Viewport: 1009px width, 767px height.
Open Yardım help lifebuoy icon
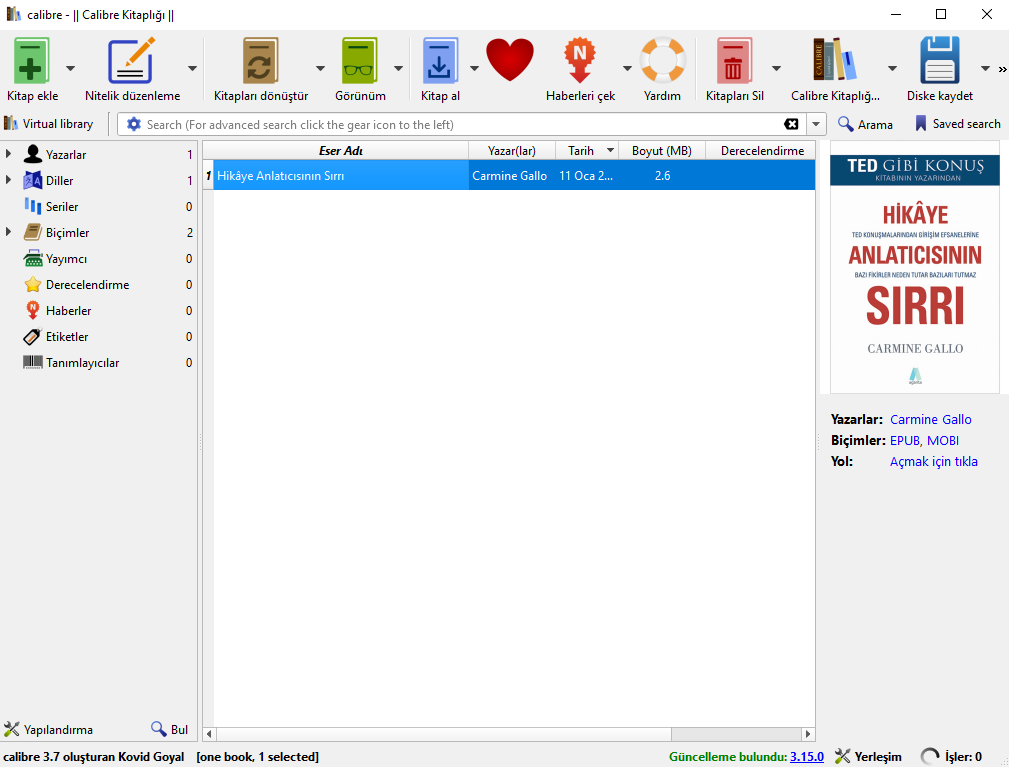(x=663, y=60)
